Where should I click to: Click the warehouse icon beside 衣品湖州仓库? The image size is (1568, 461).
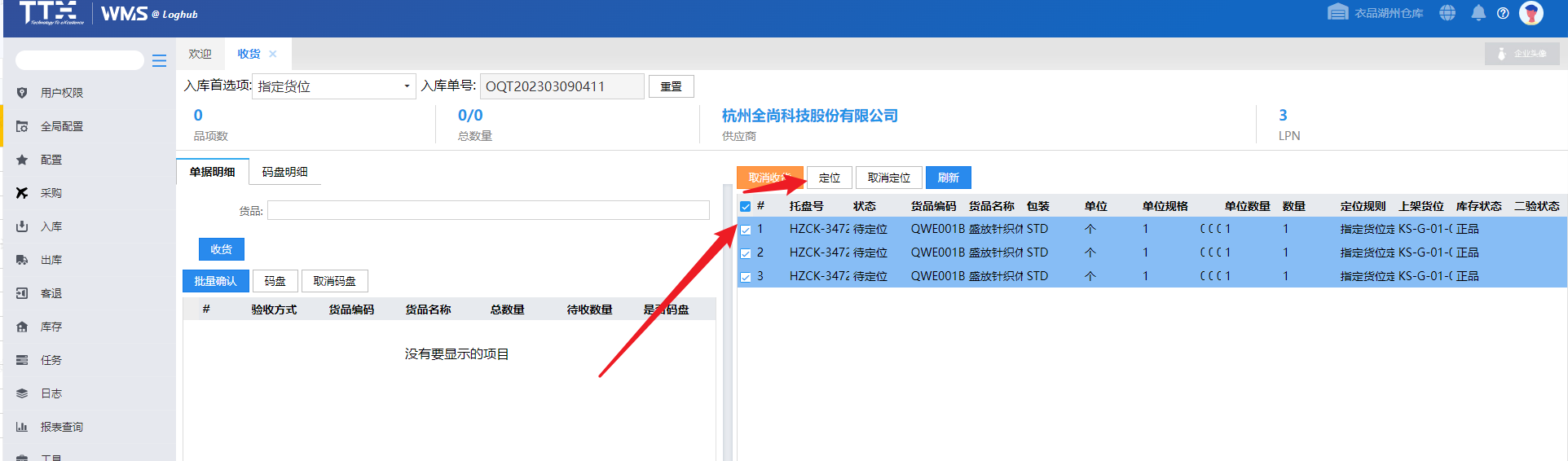1337,12
